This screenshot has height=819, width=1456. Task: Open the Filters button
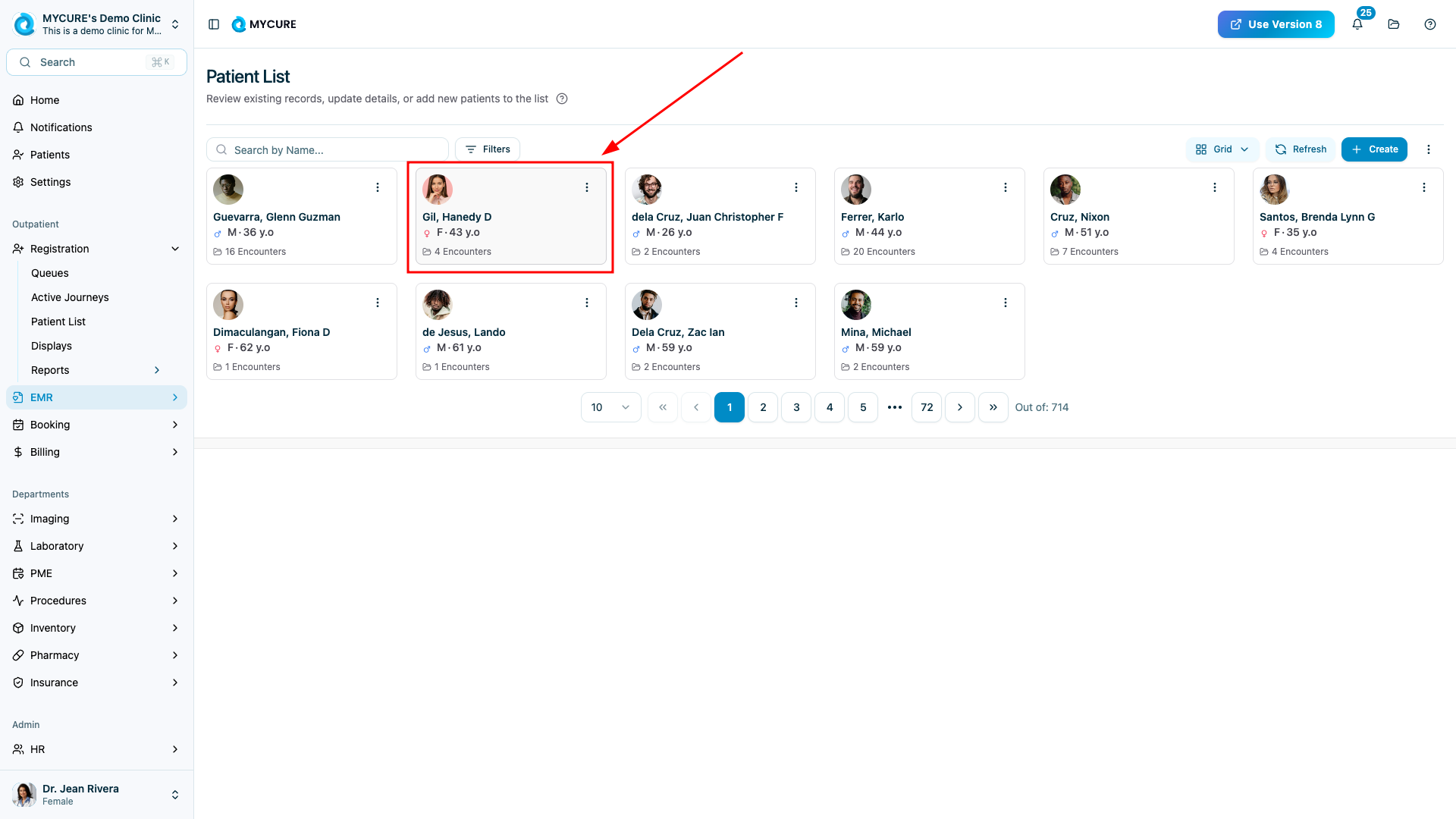coord(488,149)
